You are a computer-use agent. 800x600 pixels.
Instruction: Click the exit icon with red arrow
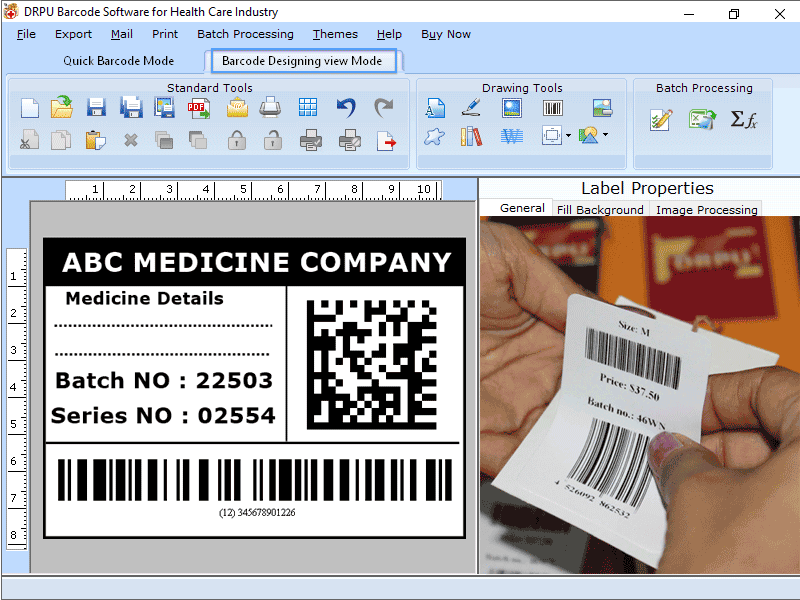pos(386,141)
